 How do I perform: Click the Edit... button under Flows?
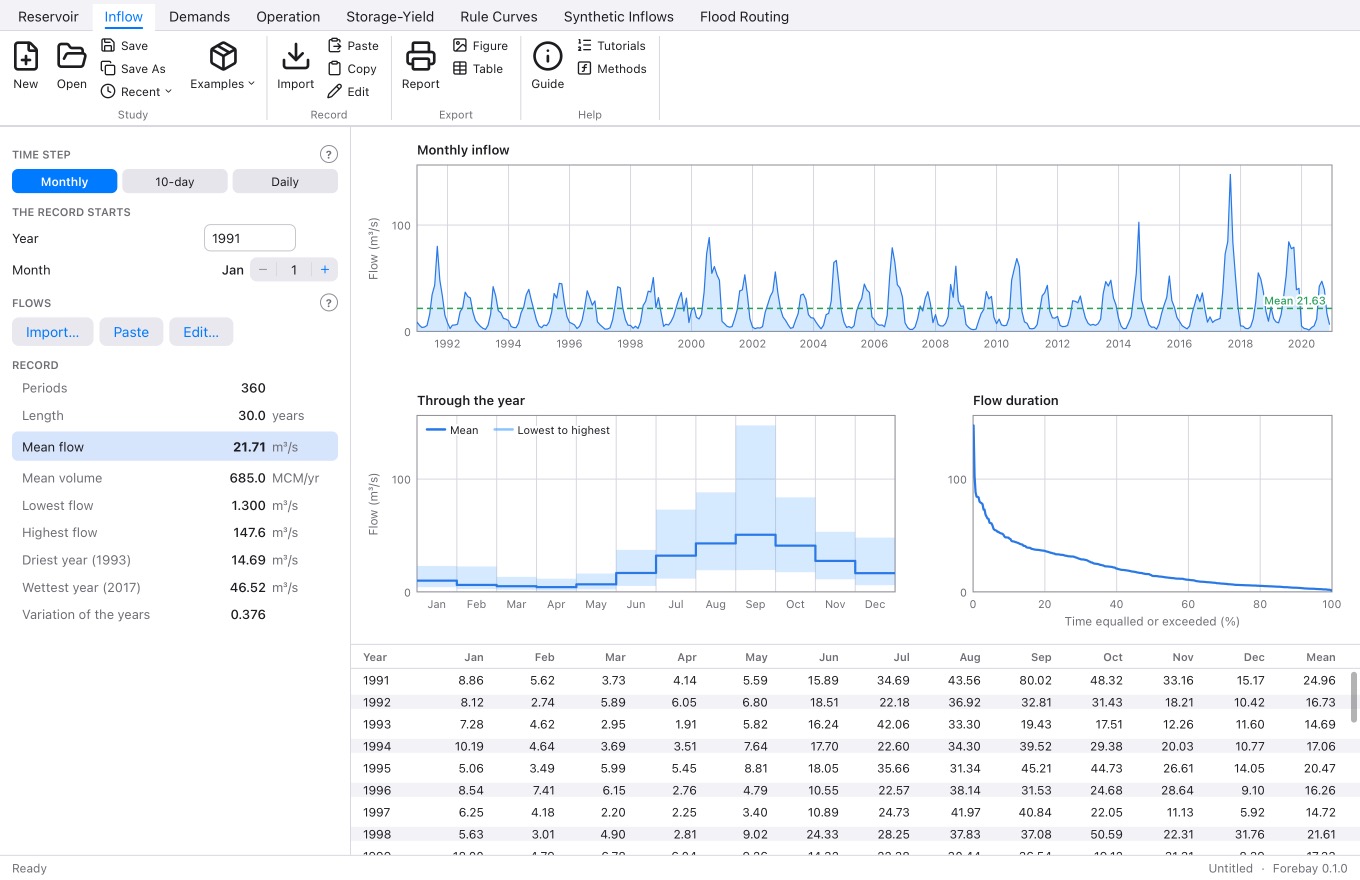tap(201, 332)
